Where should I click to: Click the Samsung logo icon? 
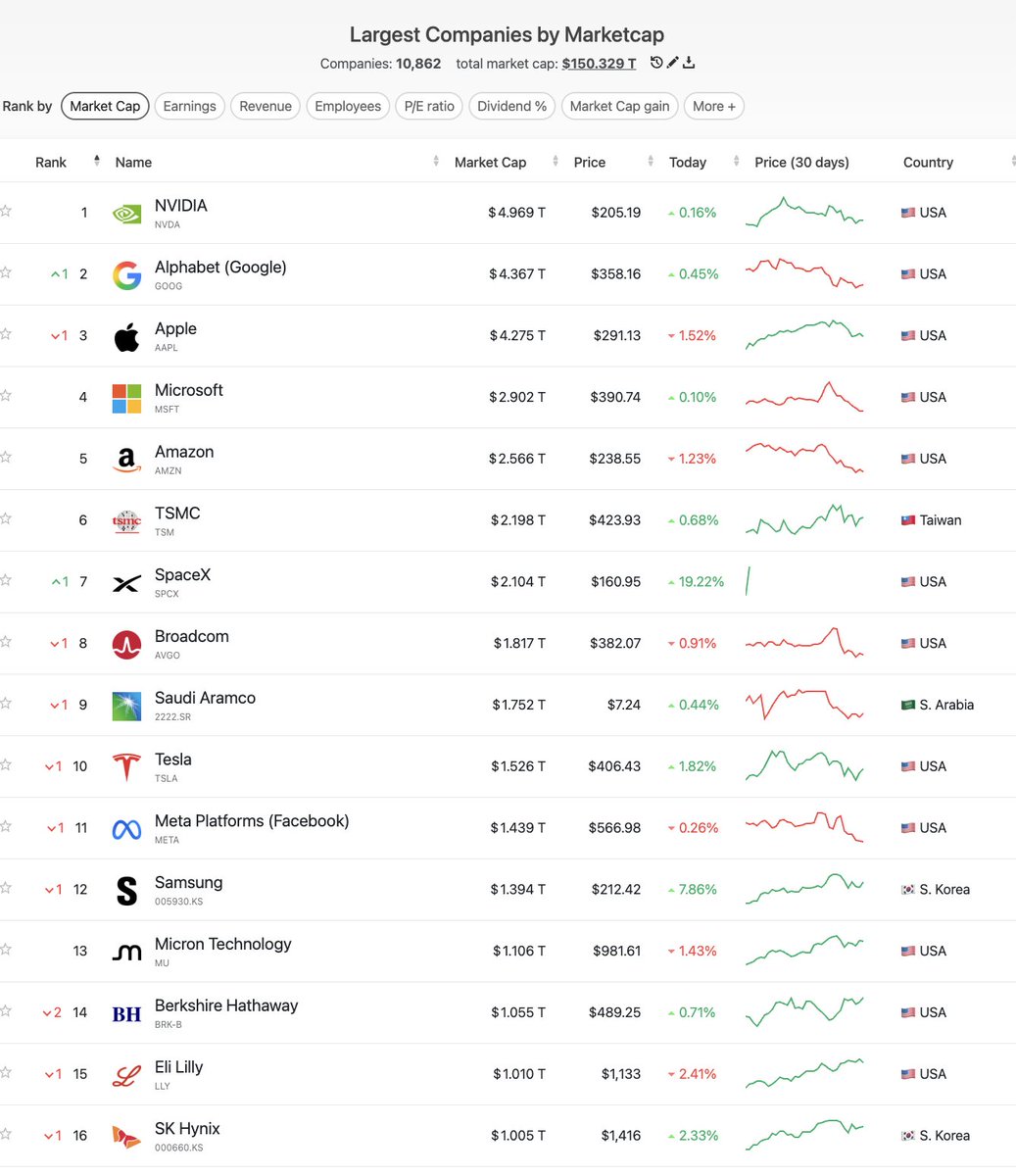coord(126,891)
